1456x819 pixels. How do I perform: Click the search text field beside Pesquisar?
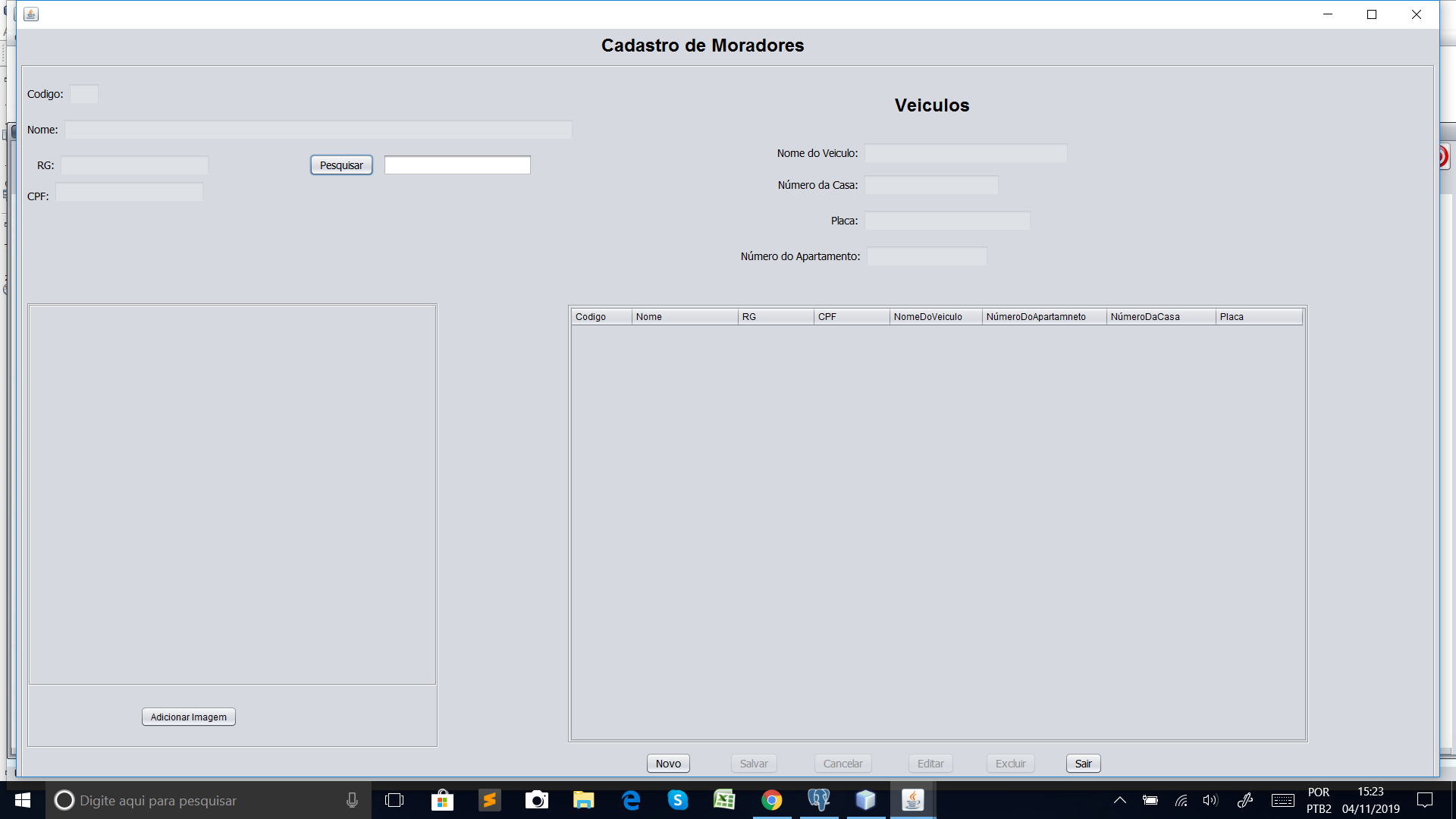tap(457, 165)
